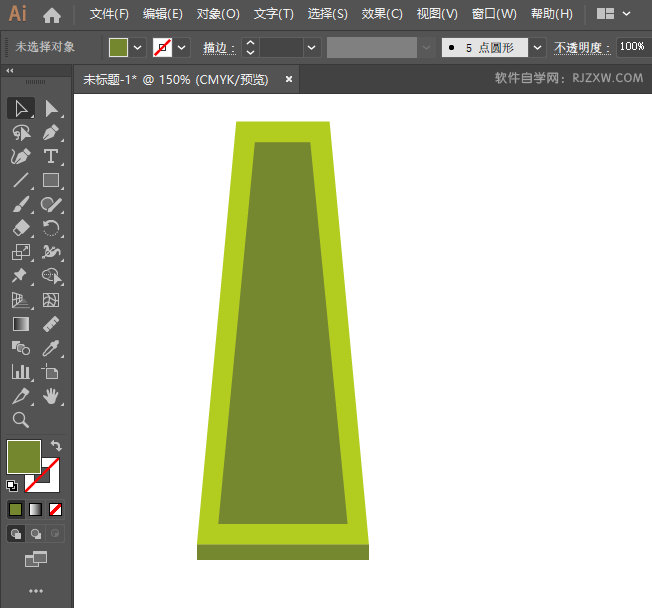Viewport: 652px width, 608px height.
Task: Pick the Rectangle tool
Action: coord(51,181)
